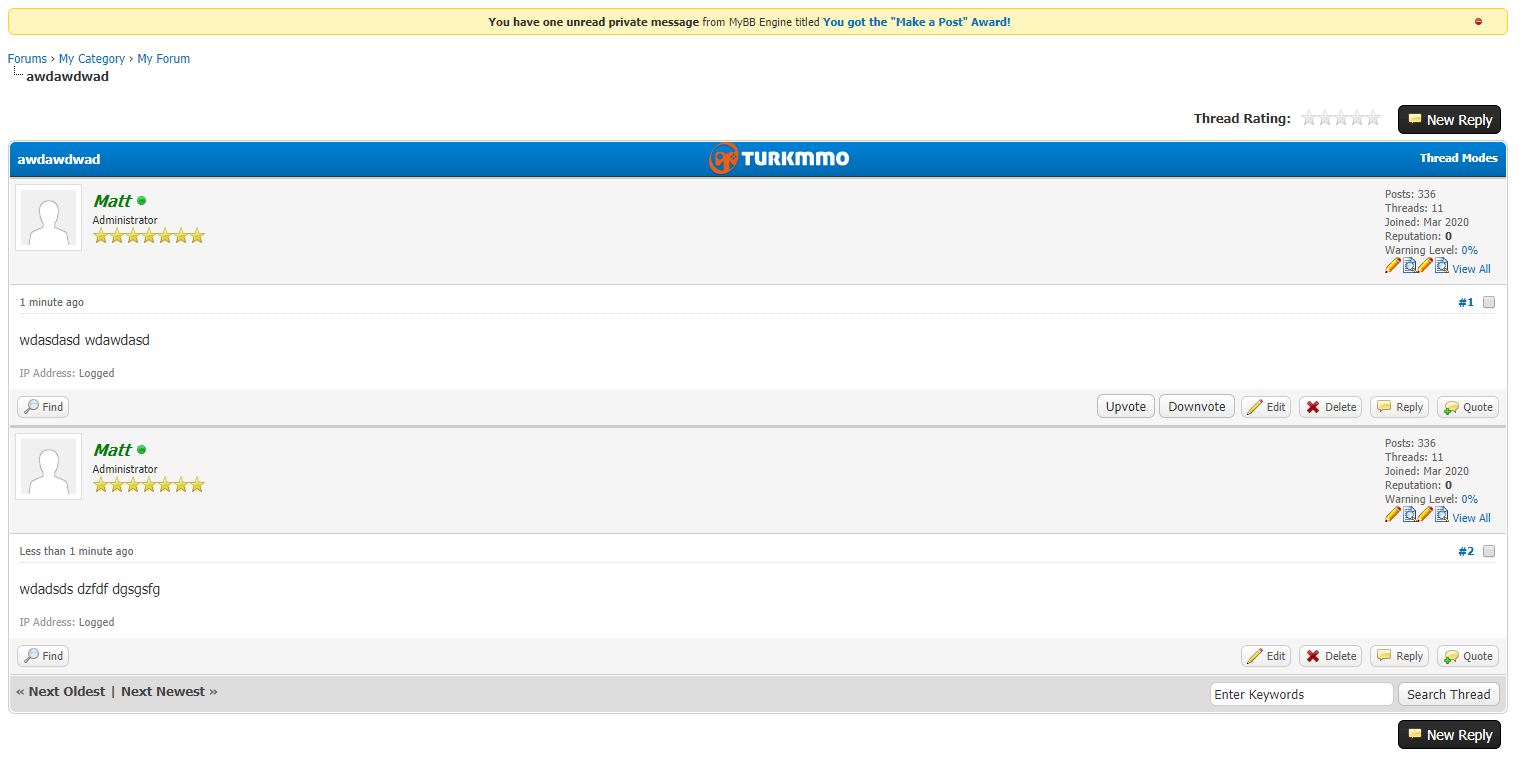Viewport: 1520px width, 765px height.
Task: Click online status dot in post #1
Action: point(141,201)
